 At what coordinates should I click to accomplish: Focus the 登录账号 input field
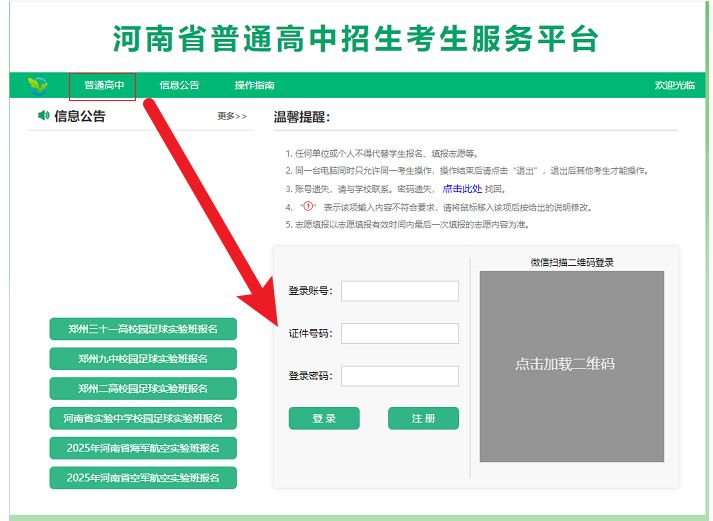(x=399, y=291)
